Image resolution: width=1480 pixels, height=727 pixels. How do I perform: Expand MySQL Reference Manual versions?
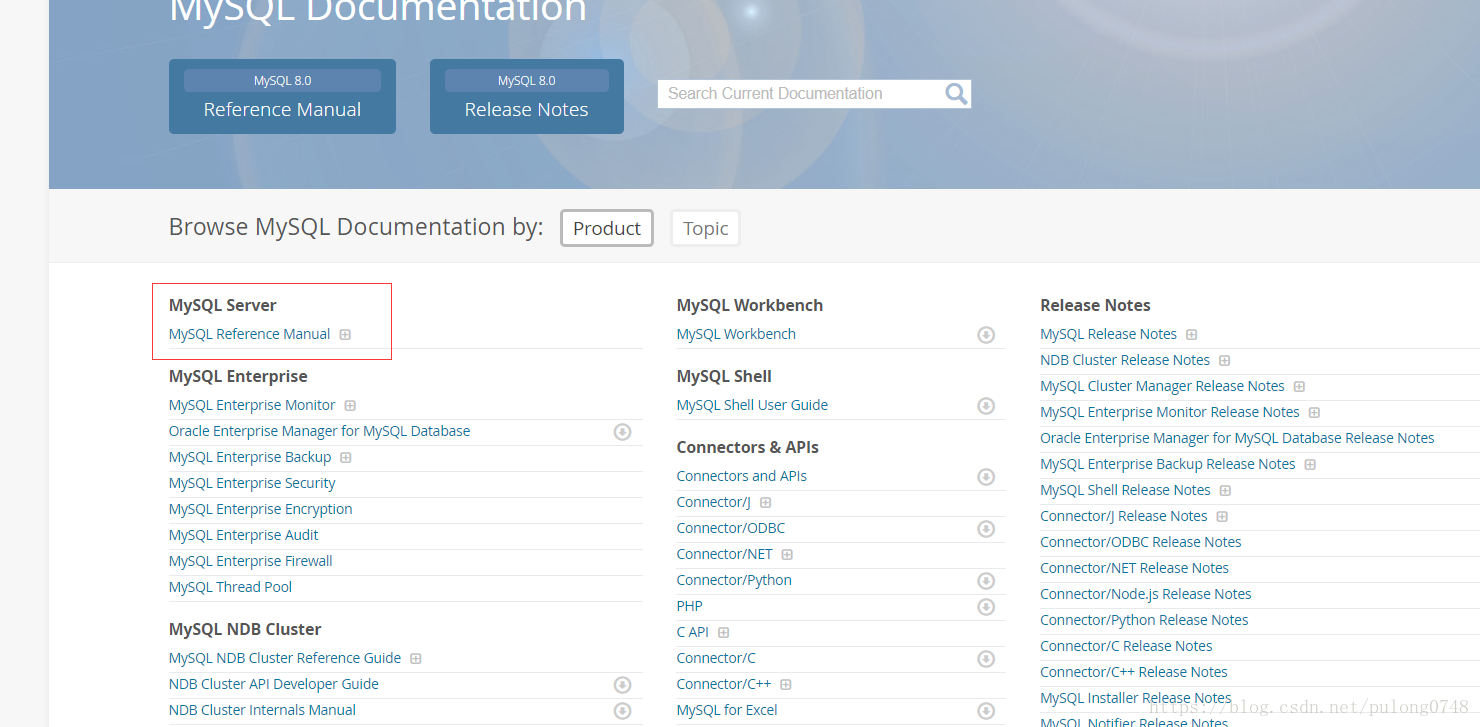[345, 335]
